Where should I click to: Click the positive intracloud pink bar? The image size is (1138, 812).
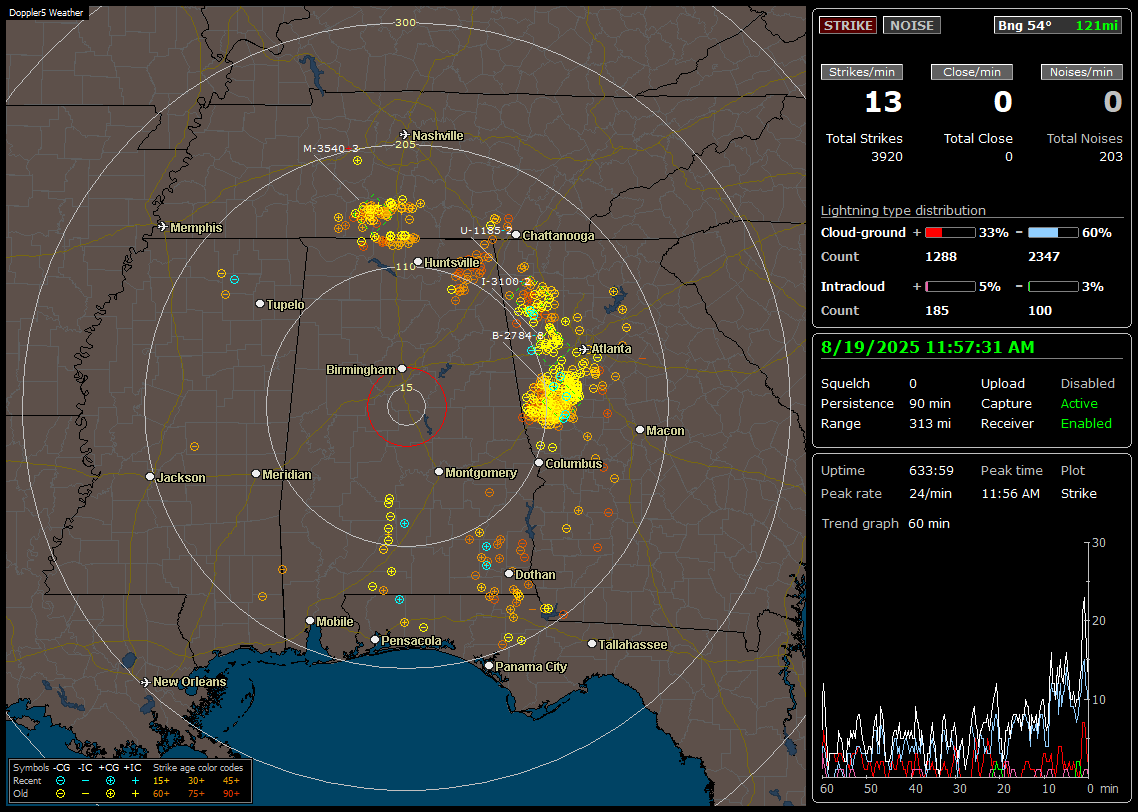pos(950,287)
